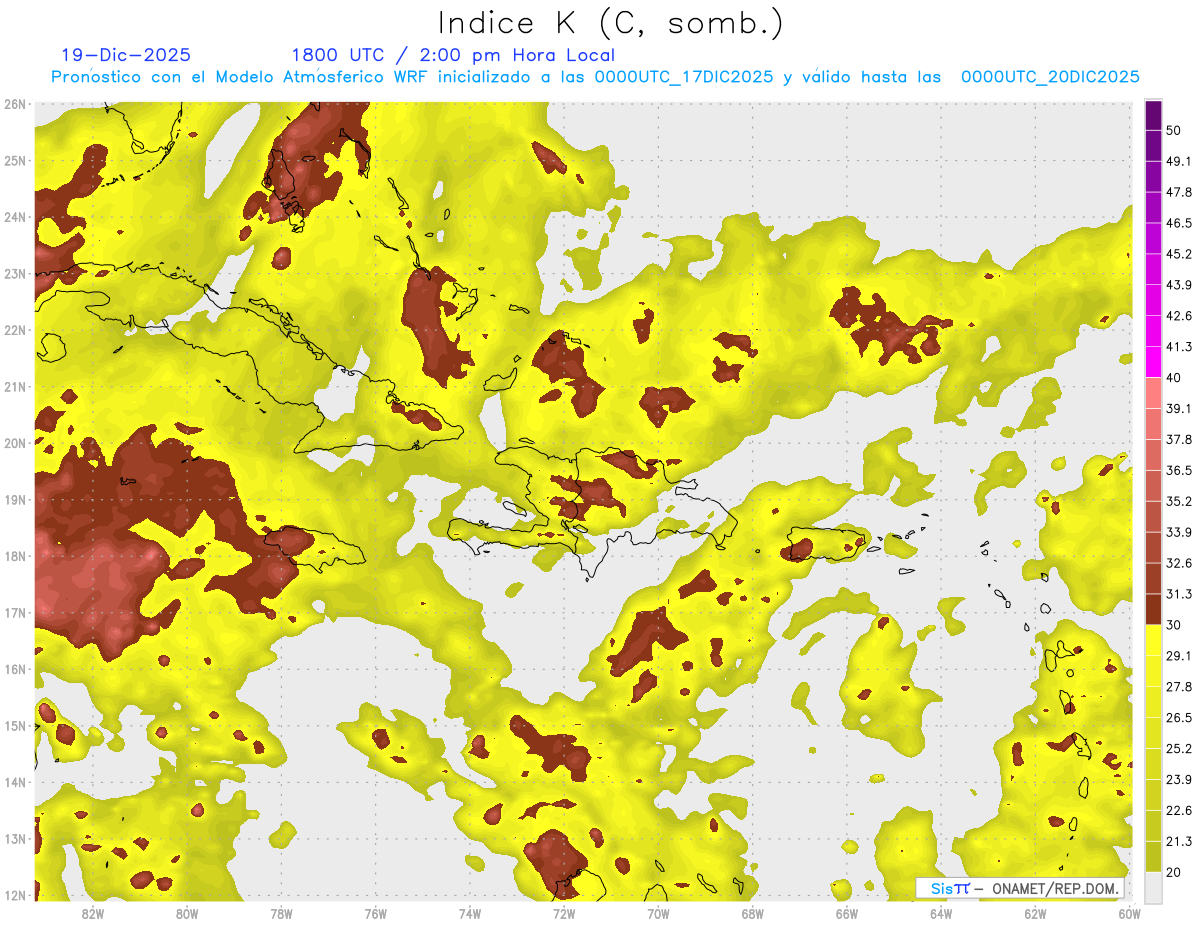Image resolution: width=1200 pixels, height=927 pixels.
Task: Click the '22N' latitude axis label
Action: coord(15,330)
